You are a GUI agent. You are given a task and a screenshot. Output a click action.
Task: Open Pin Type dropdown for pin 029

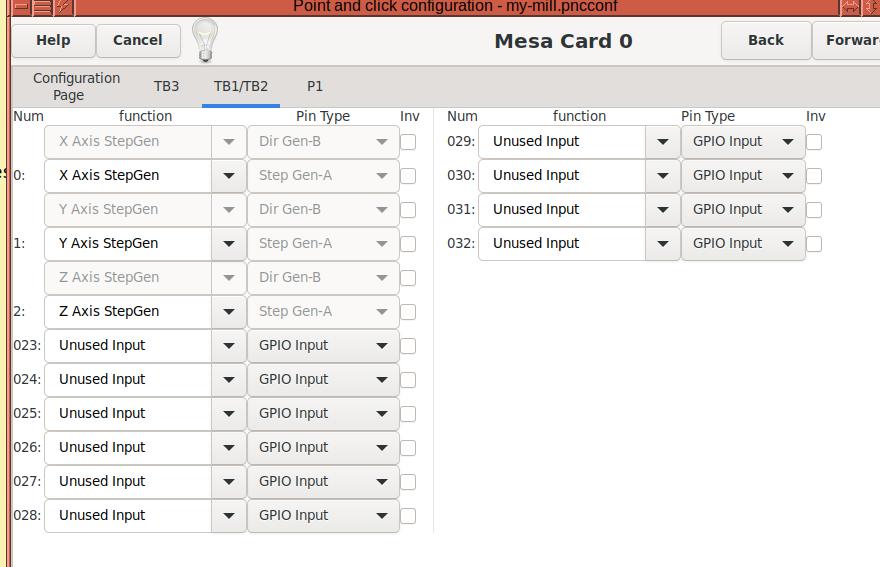pos(743,142)
